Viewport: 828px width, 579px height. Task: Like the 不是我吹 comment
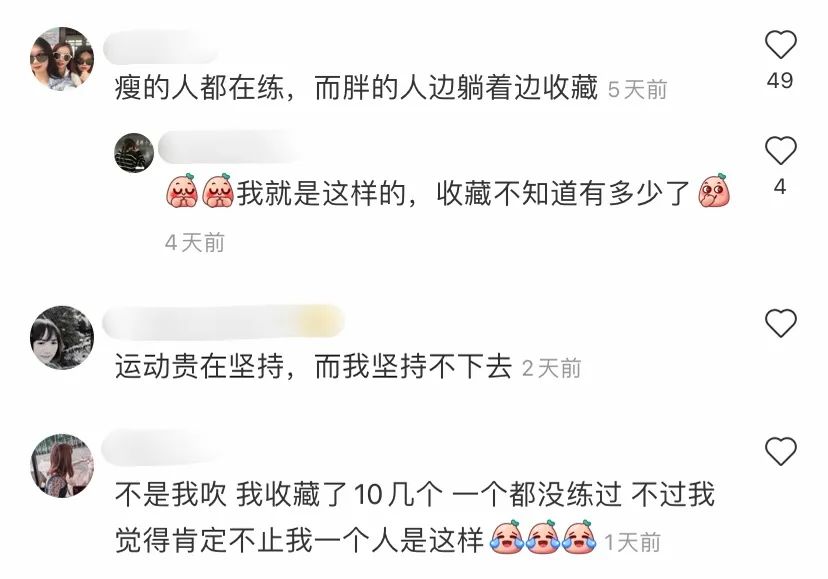click(x=780, y=451)
